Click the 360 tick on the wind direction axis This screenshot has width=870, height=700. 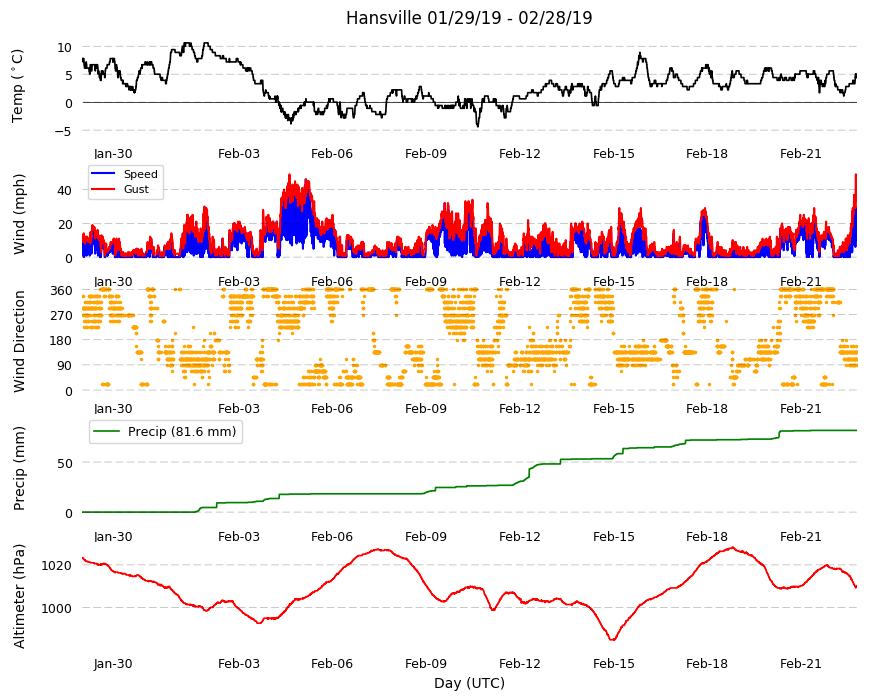61,291
